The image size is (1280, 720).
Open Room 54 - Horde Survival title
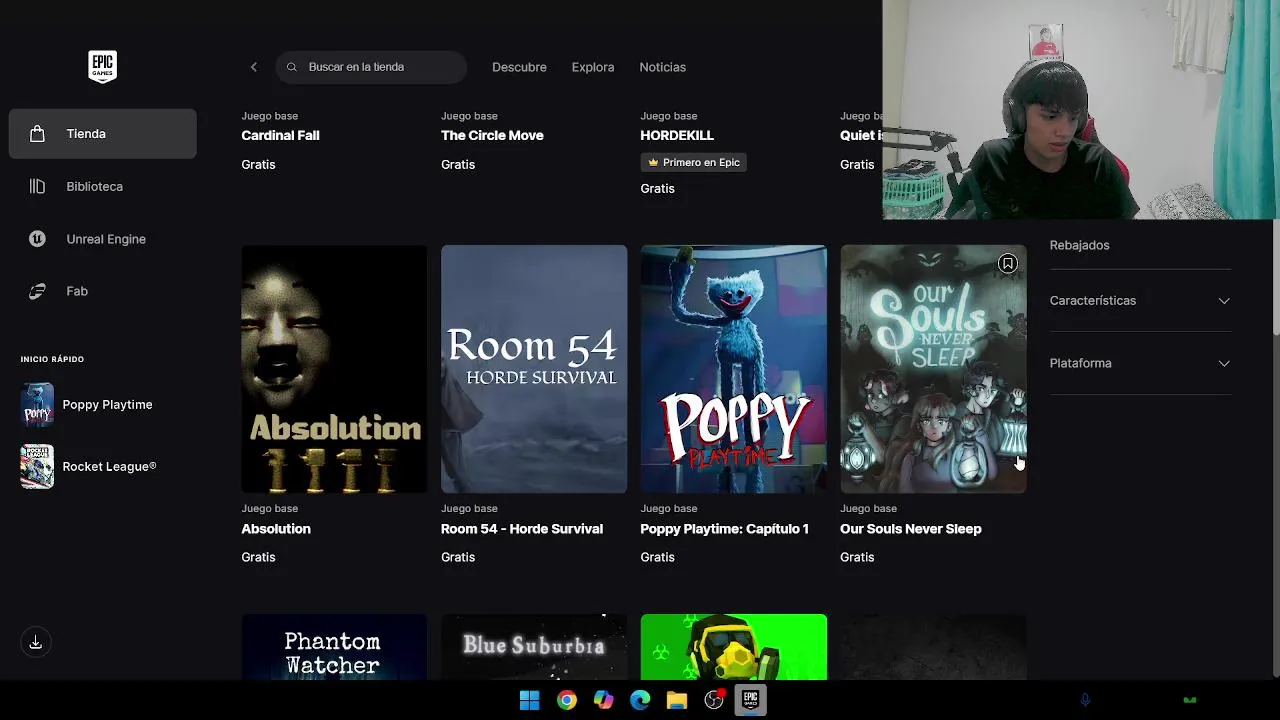(x=522, y=529)
